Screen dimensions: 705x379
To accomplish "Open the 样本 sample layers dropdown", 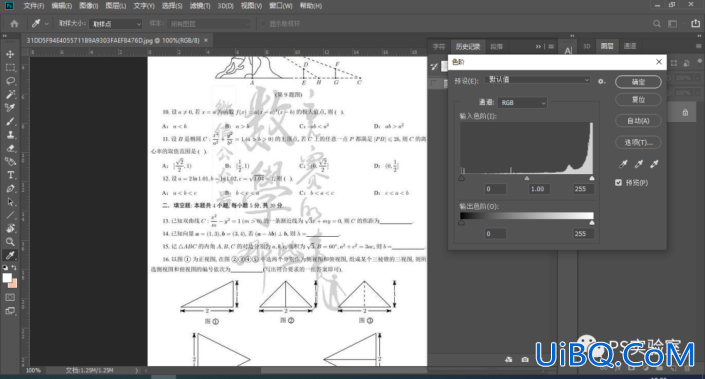I will click(x=209, y=24).
